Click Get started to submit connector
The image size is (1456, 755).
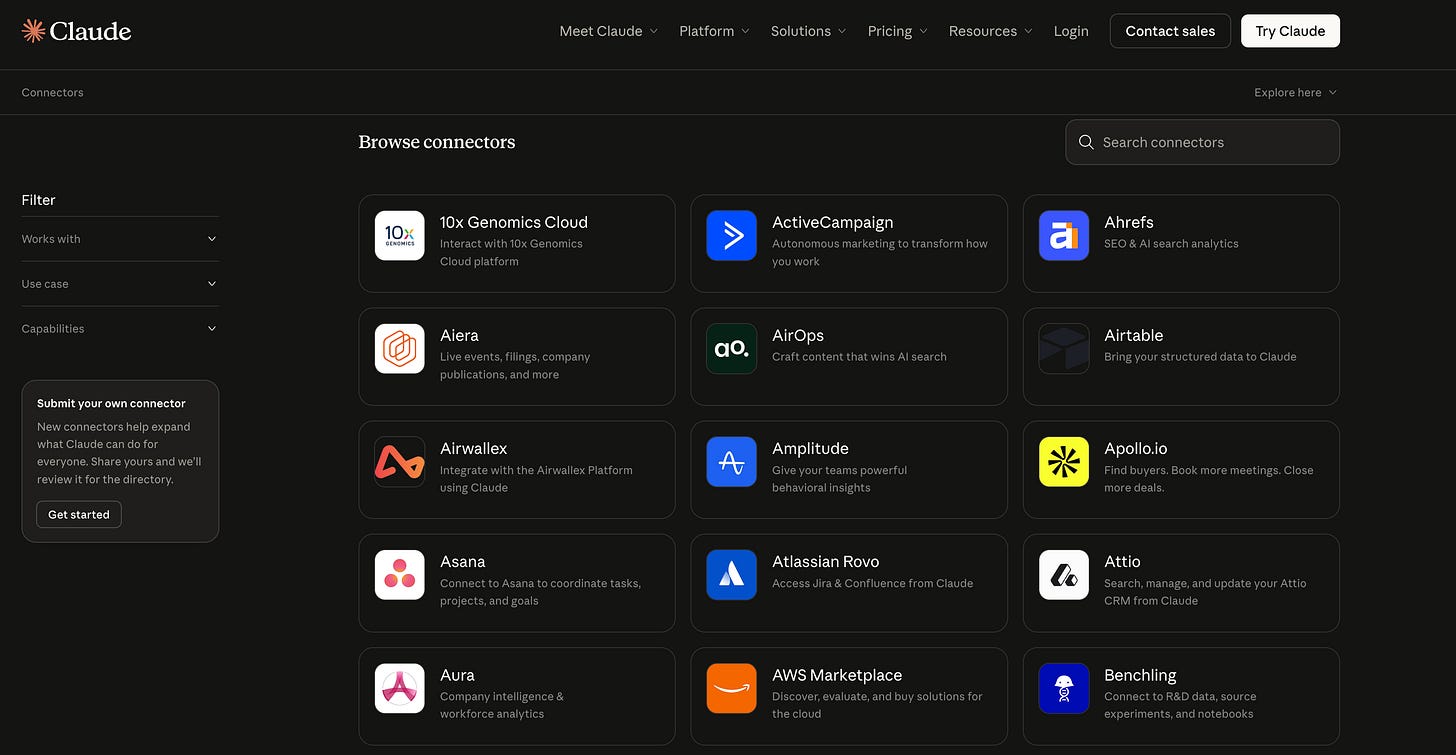(79, 515)
